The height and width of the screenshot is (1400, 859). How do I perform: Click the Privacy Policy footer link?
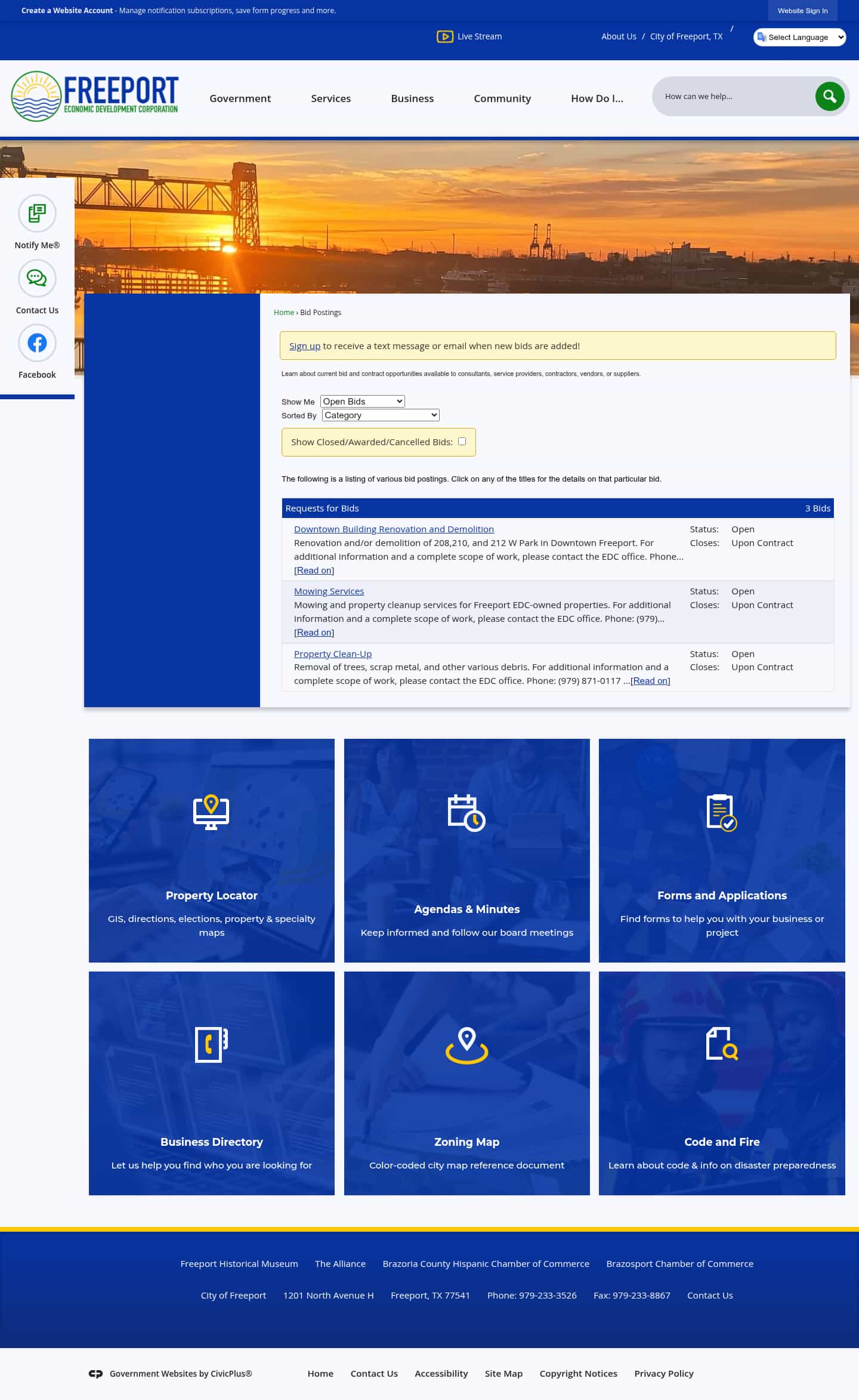click(664, 1373)
